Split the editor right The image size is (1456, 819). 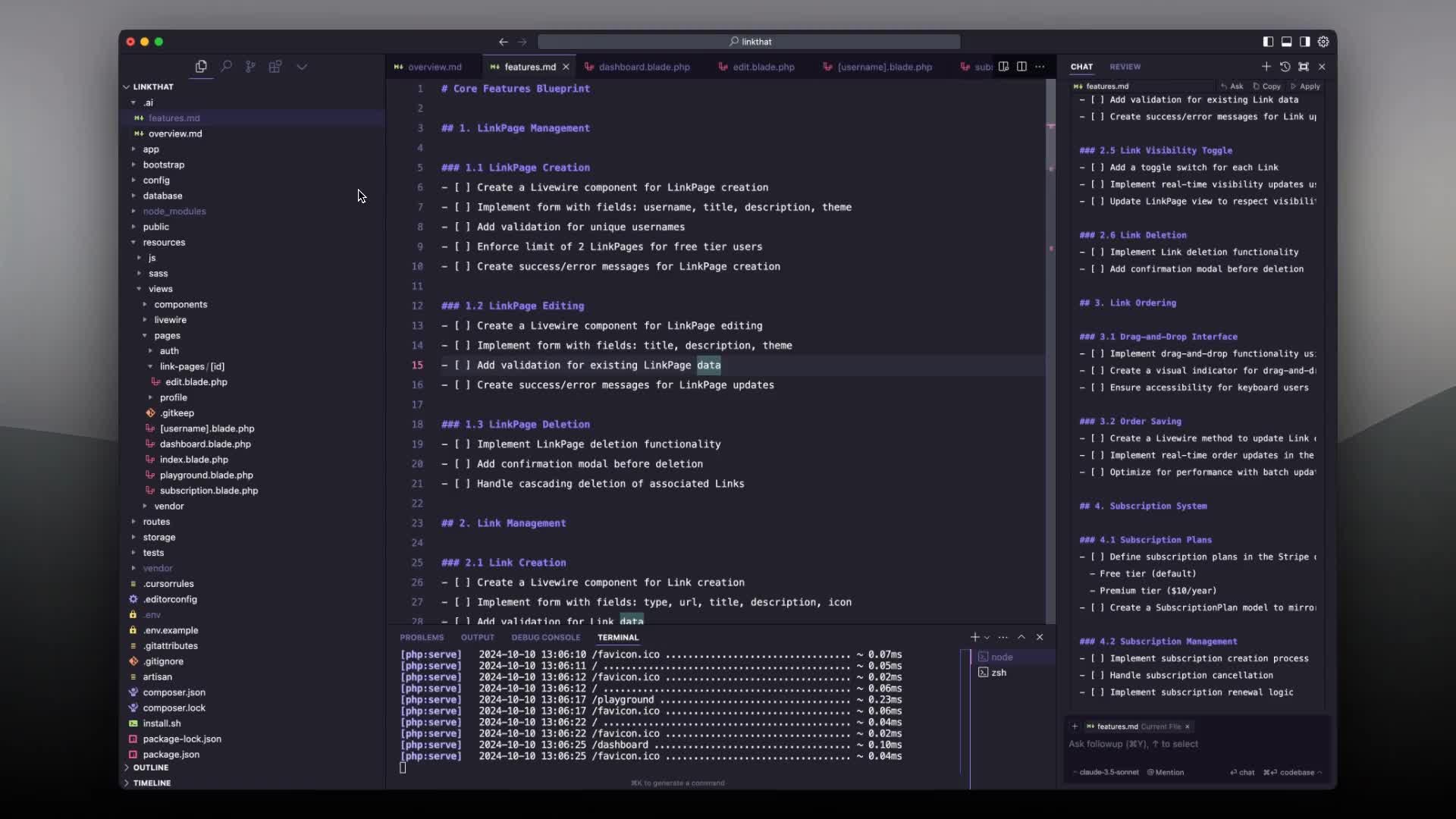pyautogui.click(x=1021, y=67)
